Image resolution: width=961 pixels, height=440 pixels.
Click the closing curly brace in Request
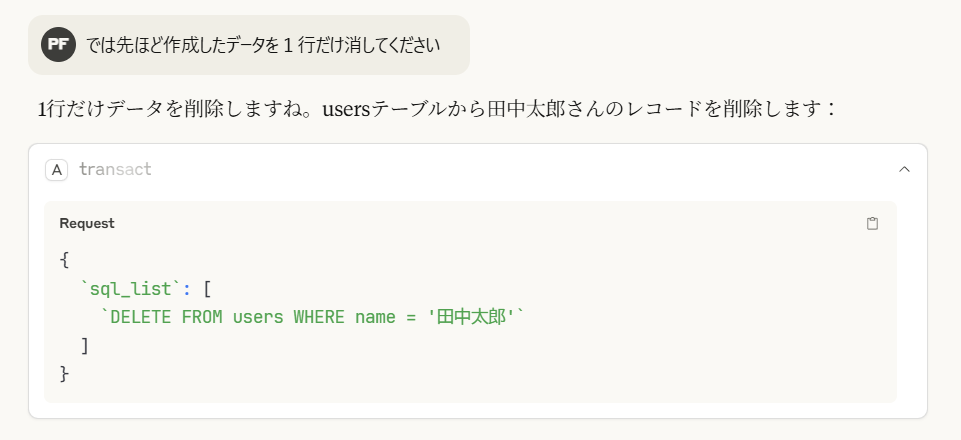pos(64,374)
